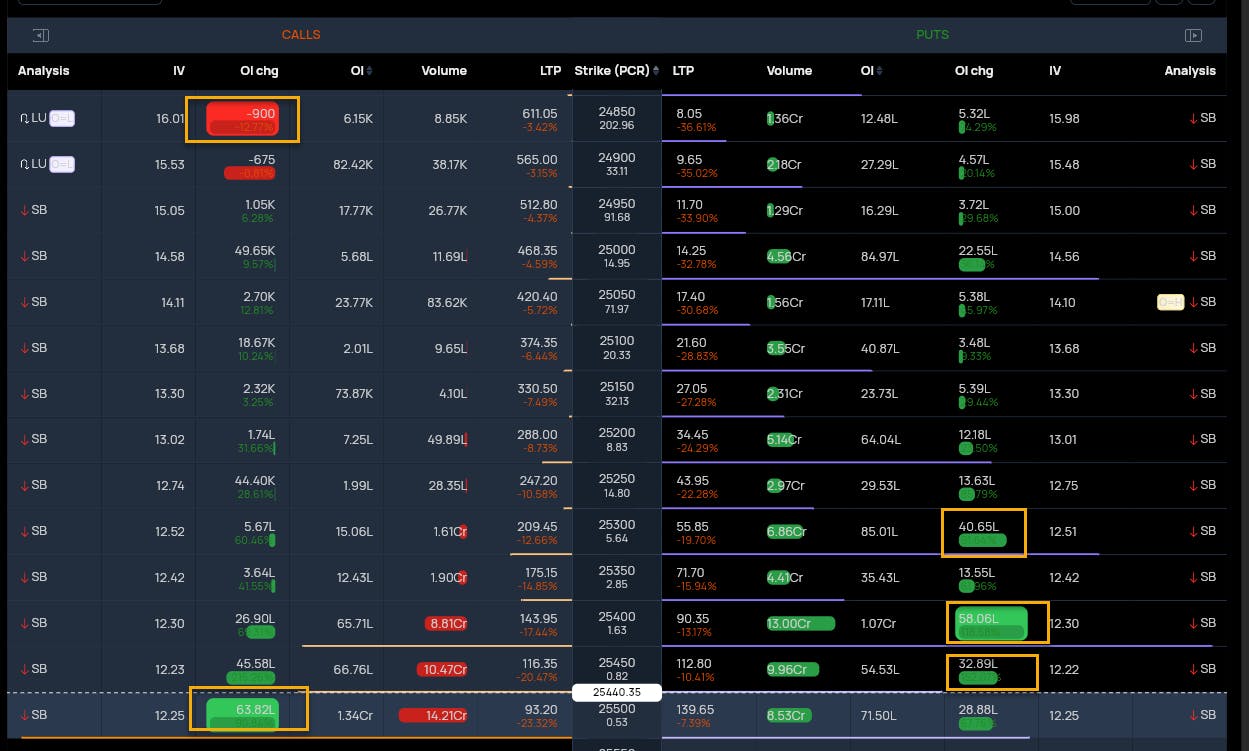Click the PUTS section heading
The image size is (1249, 751).
click(933, 35)
